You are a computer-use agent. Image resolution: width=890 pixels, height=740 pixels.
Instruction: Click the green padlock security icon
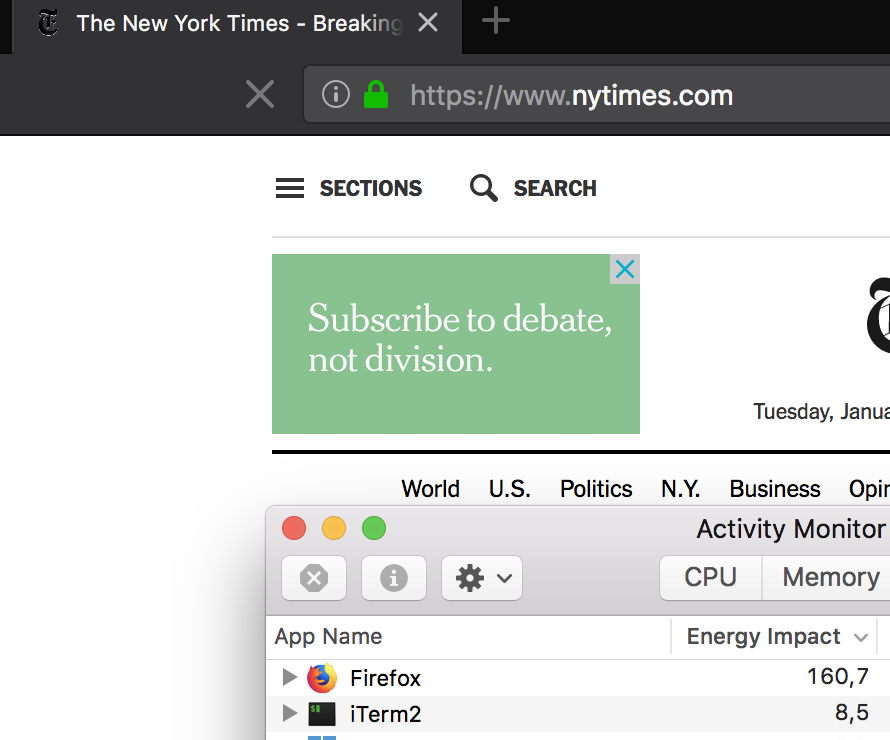tap(376, 94)
